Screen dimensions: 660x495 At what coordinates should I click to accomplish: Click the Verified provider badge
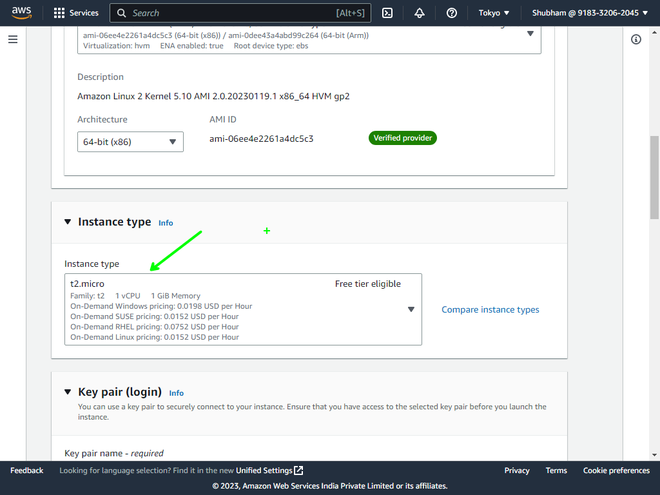tap(403, 138)
